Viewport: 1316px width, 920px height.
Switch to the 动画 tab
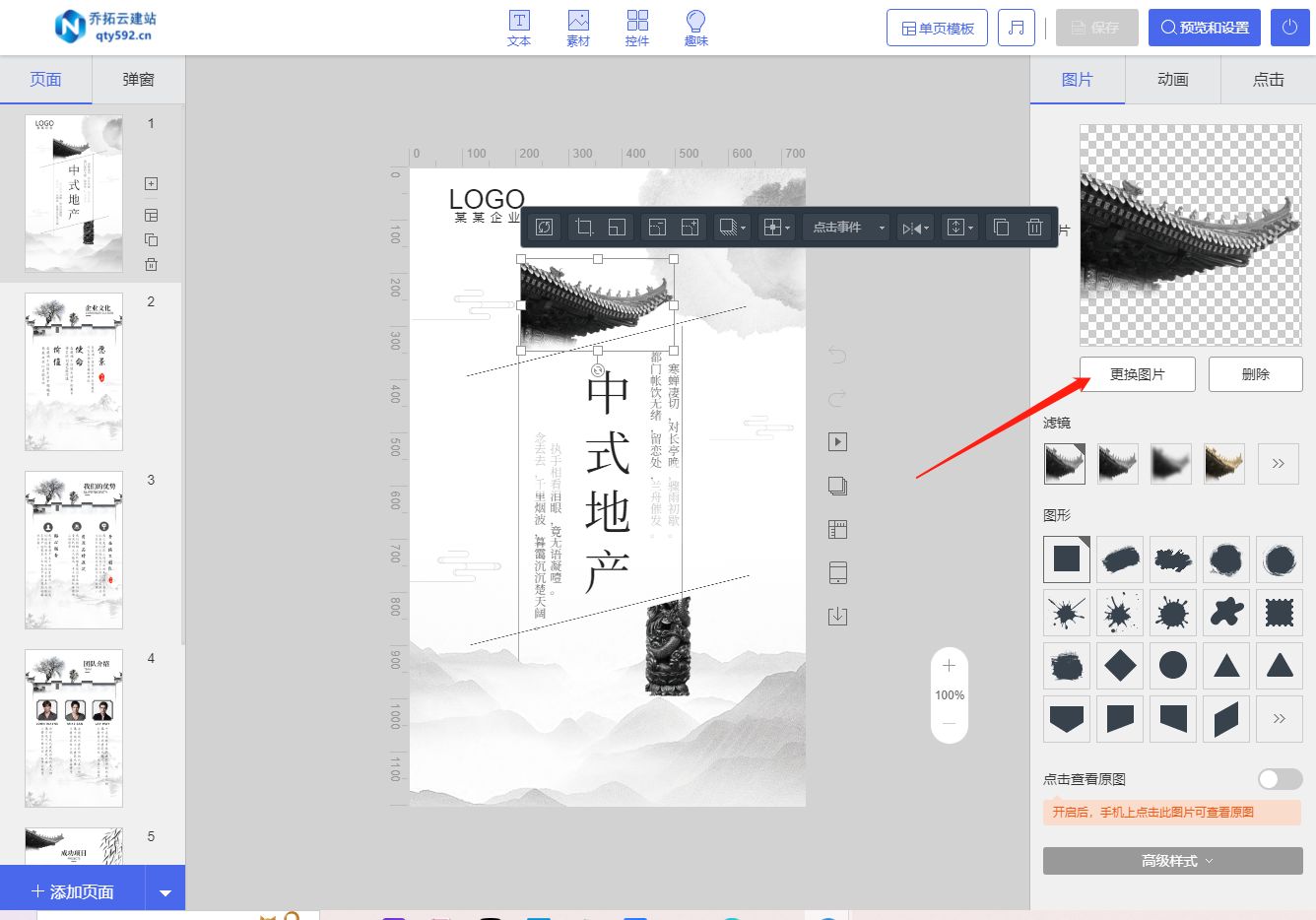[x=1172, y=80]
